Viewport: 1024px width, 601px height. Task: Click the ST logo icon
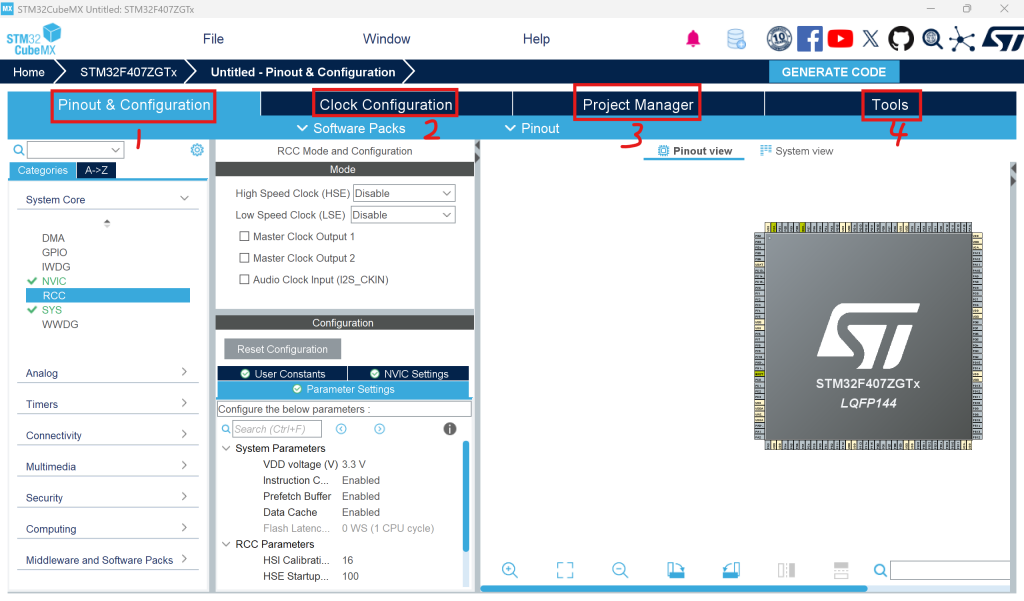(x=1002, y=39)
